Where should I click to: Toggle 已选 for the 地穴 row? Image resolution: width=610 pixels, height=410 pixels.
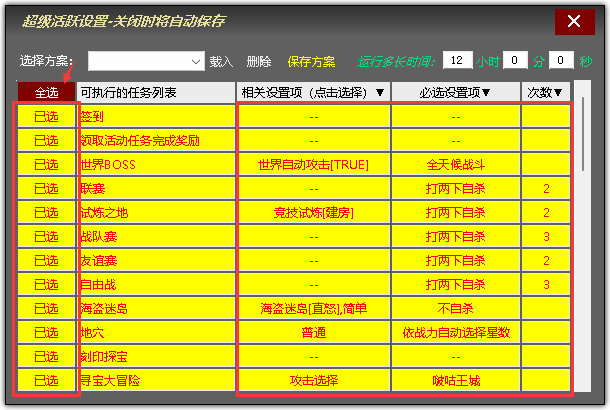[x=46, y=333]
